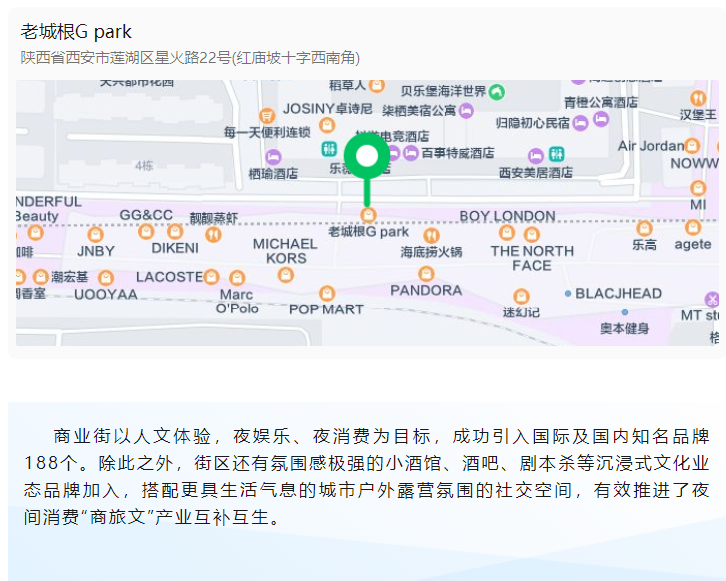Click the blue dot above 奥本健身
This screenshot has width=726, height=581.
coord(625,312)
